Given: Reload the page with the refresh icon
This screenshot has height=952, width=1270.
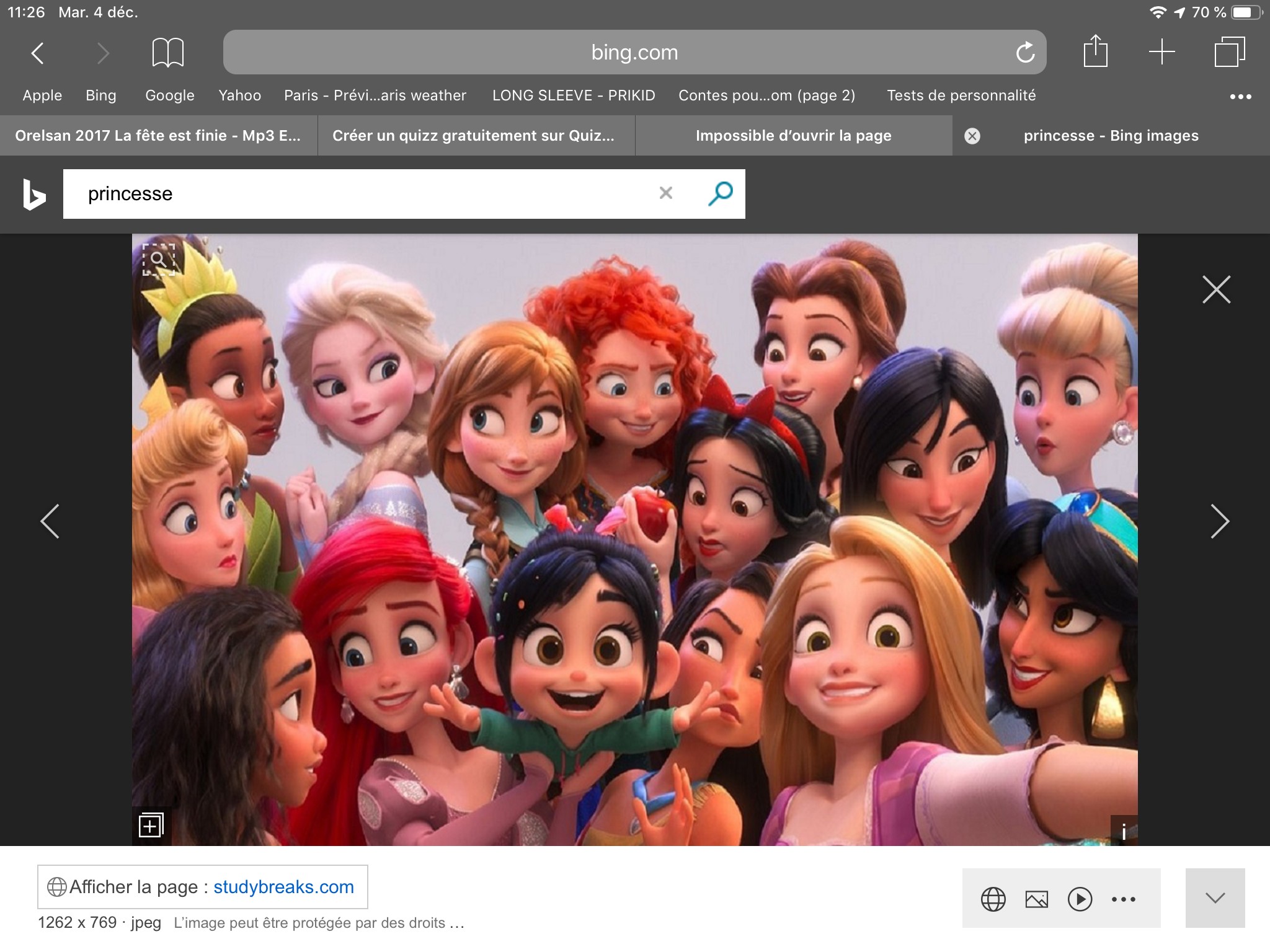Looking at the screenshot, I should 1025,52.
